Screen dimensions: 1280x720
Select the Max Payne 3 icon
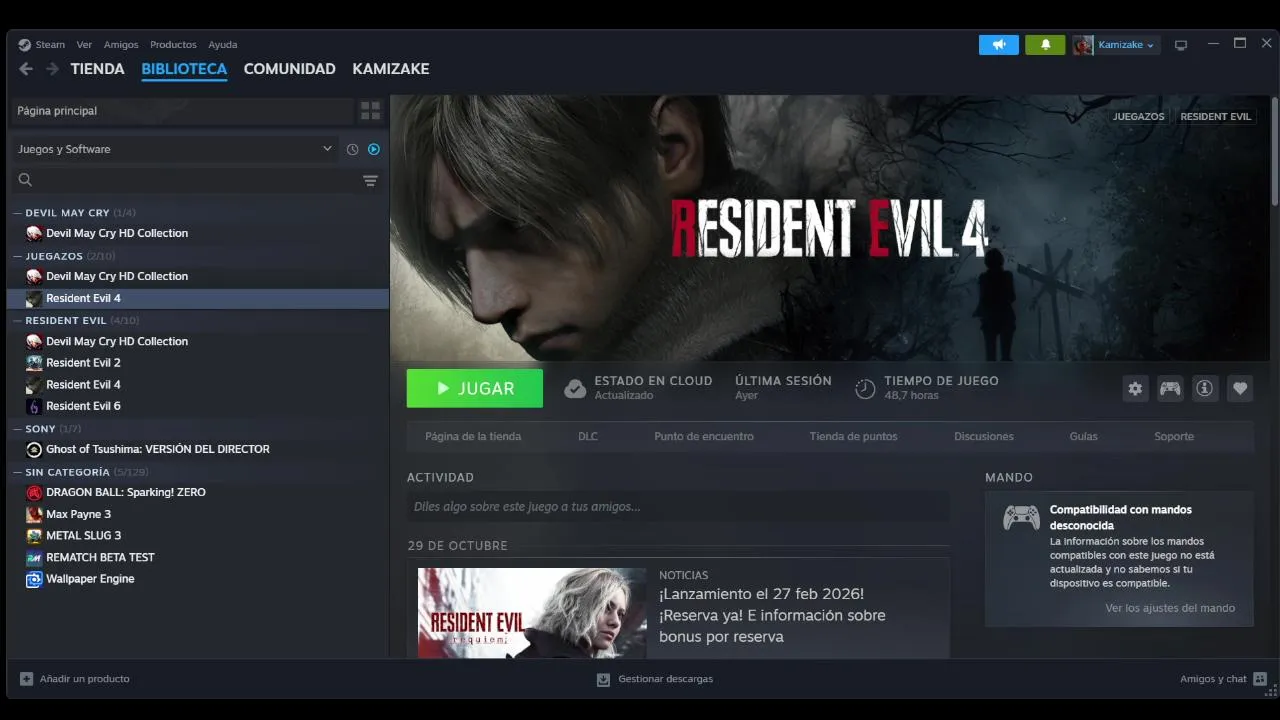(34, 514)
